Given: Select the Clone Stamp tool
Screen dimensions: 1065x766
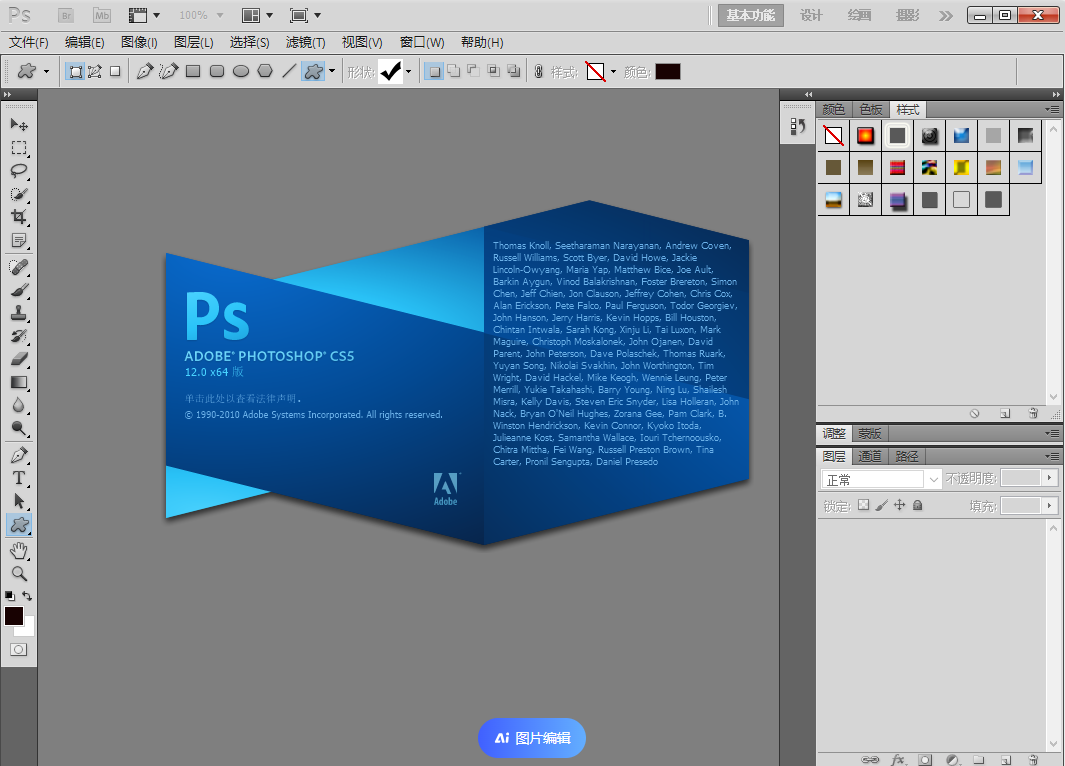Looking at the screenshot, I should tap(19, 313).
